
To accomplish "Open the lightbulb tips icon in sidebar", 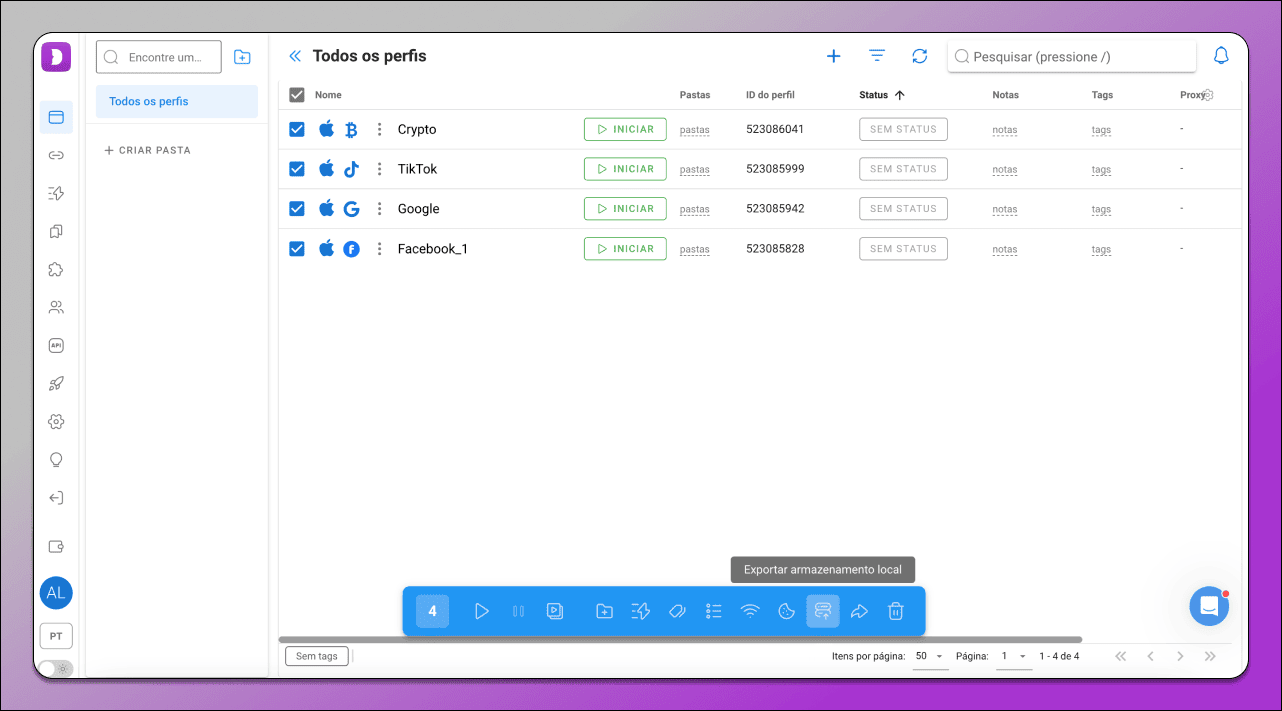I will pos(56,460).
